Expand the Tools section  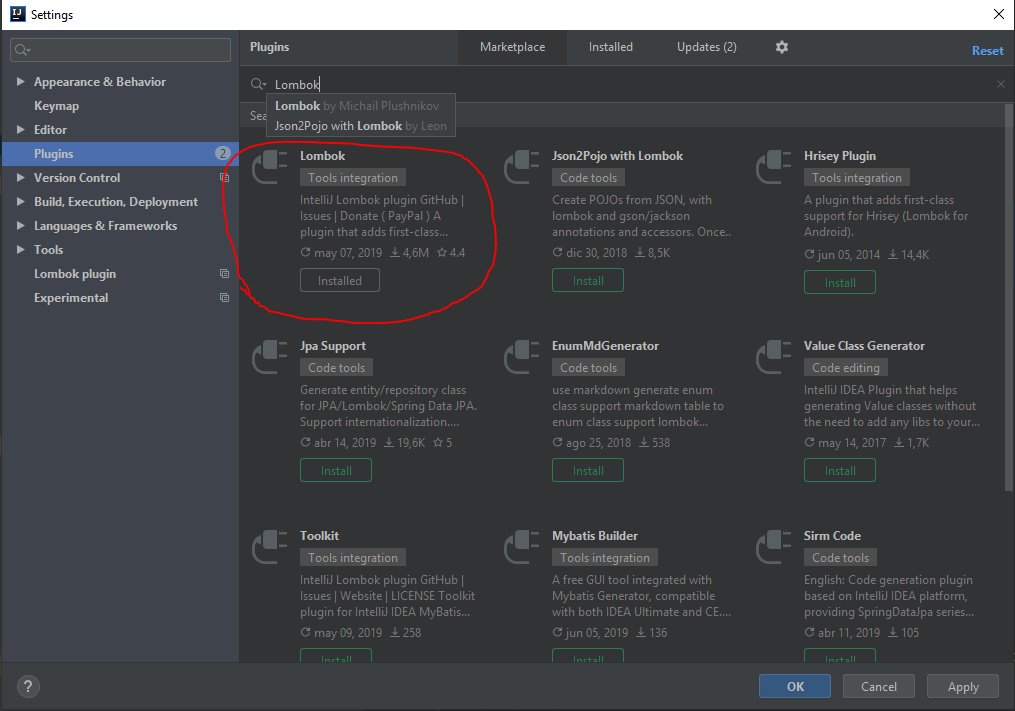click(21, 249)
